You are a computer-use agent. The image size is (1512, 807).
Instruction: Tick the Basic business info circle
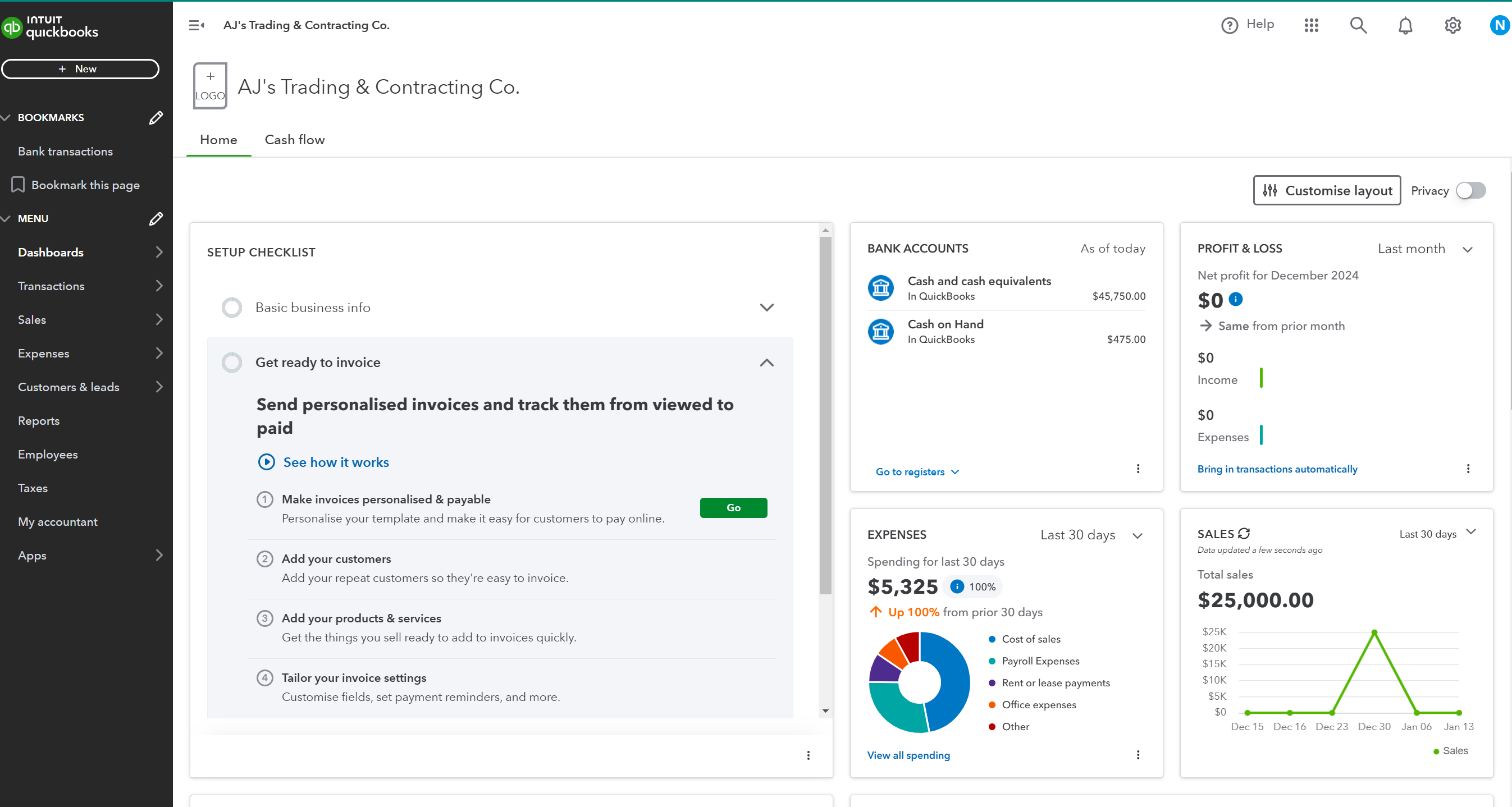pyautogui.click(x=232, y=308)
